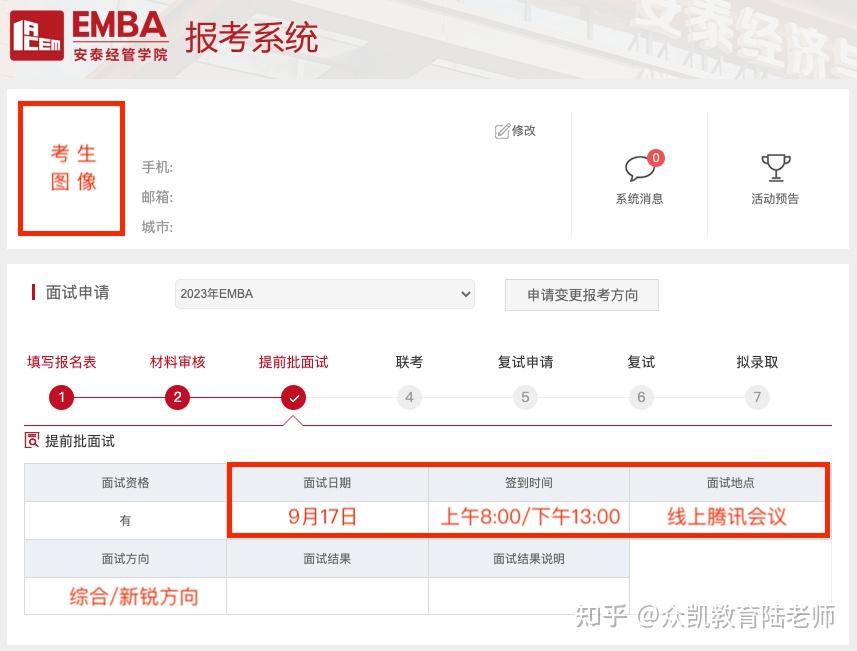Click the EMBA 安泰经管学院 logo

(x=89, y=36)
